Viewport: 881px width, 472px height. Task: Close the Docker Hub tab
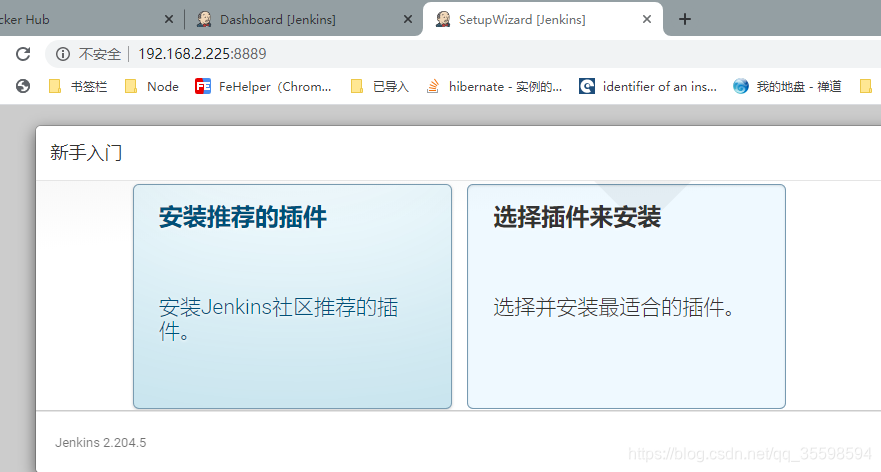(x=169, y=19)
